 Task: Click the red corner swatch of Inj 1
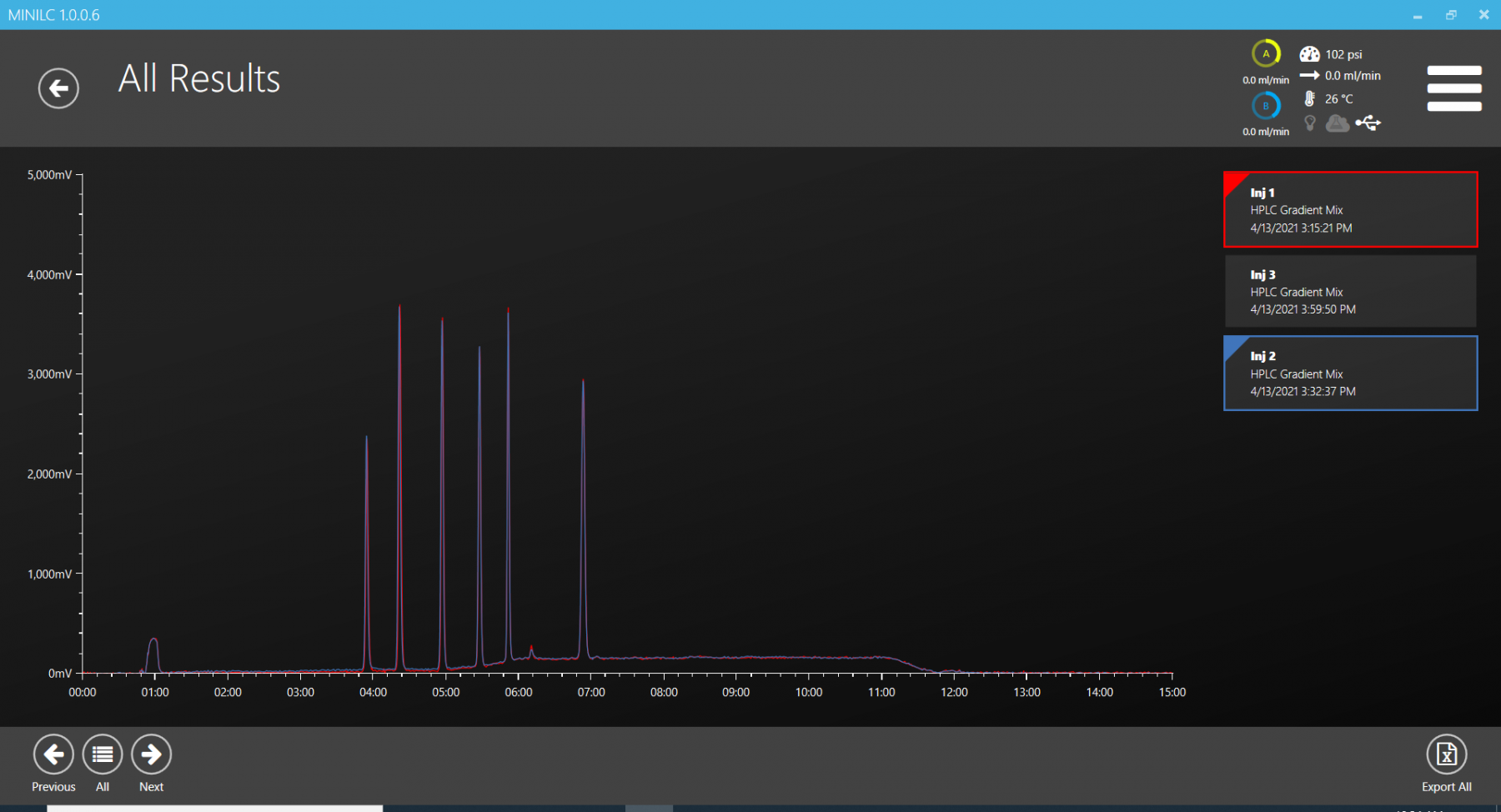[1233, 181]
